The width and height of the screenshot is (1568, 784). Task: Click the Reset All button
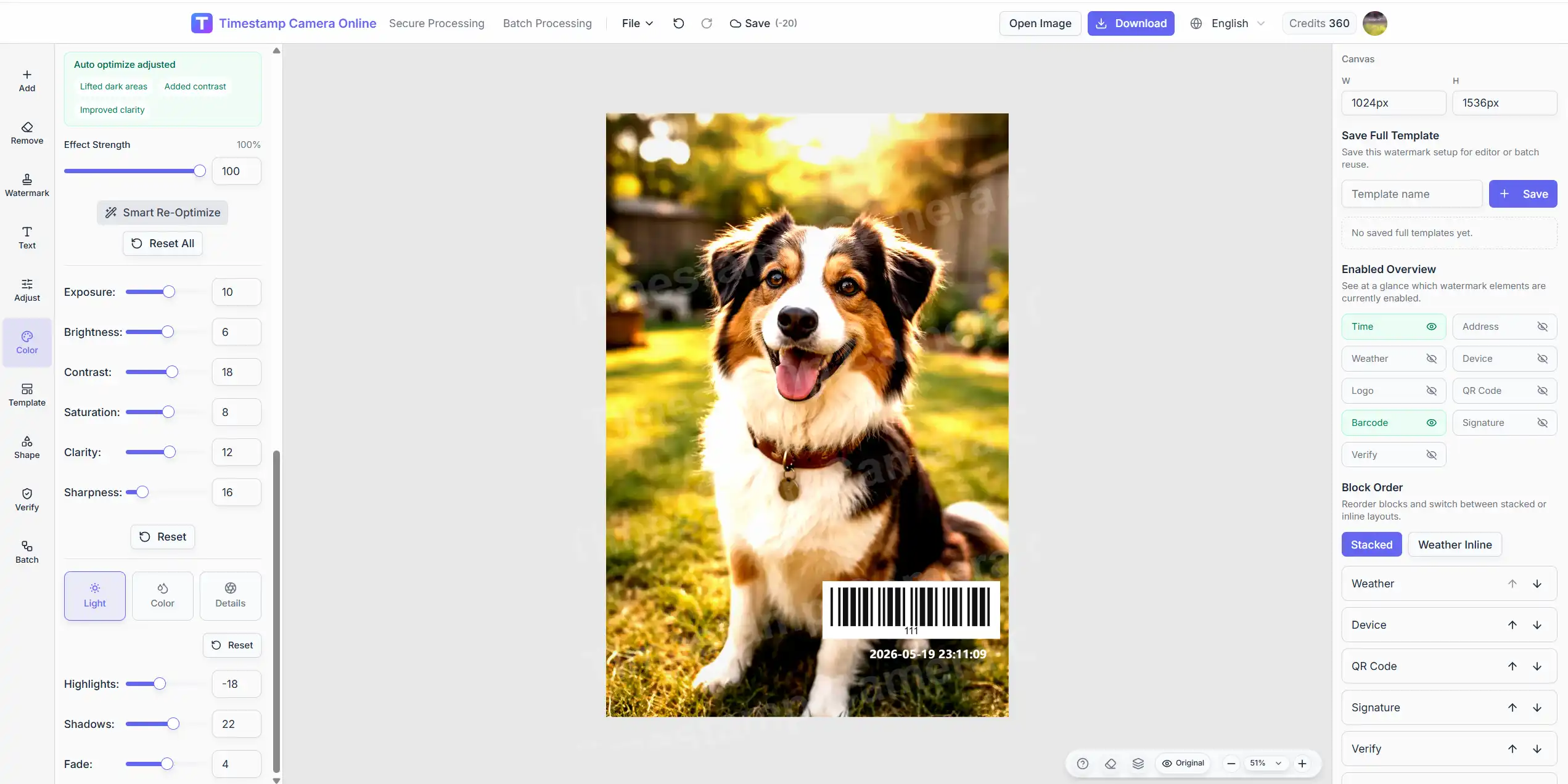tap(163, 243)
